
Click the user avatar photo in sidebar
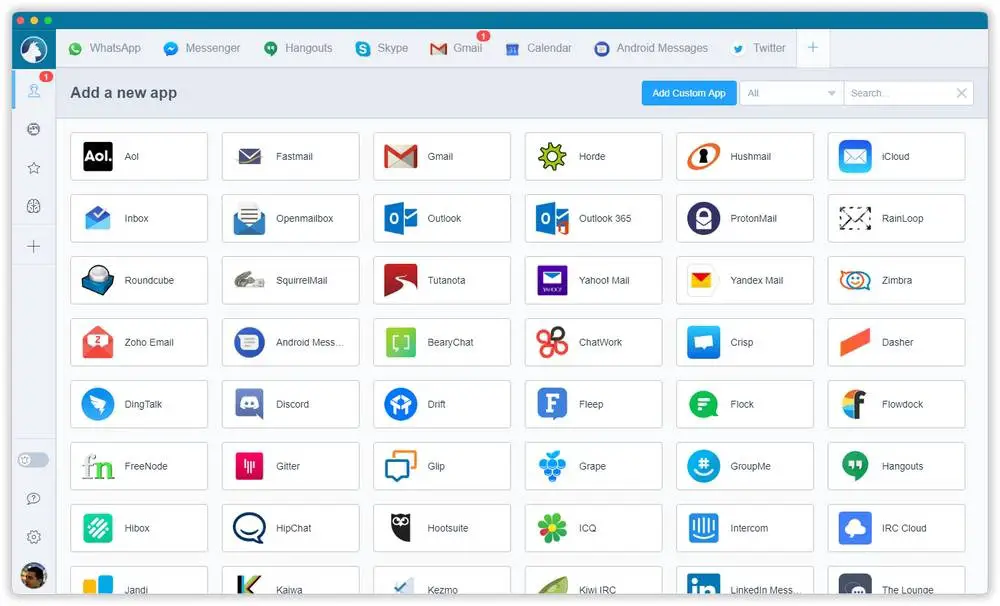click(x=34, y=575)
